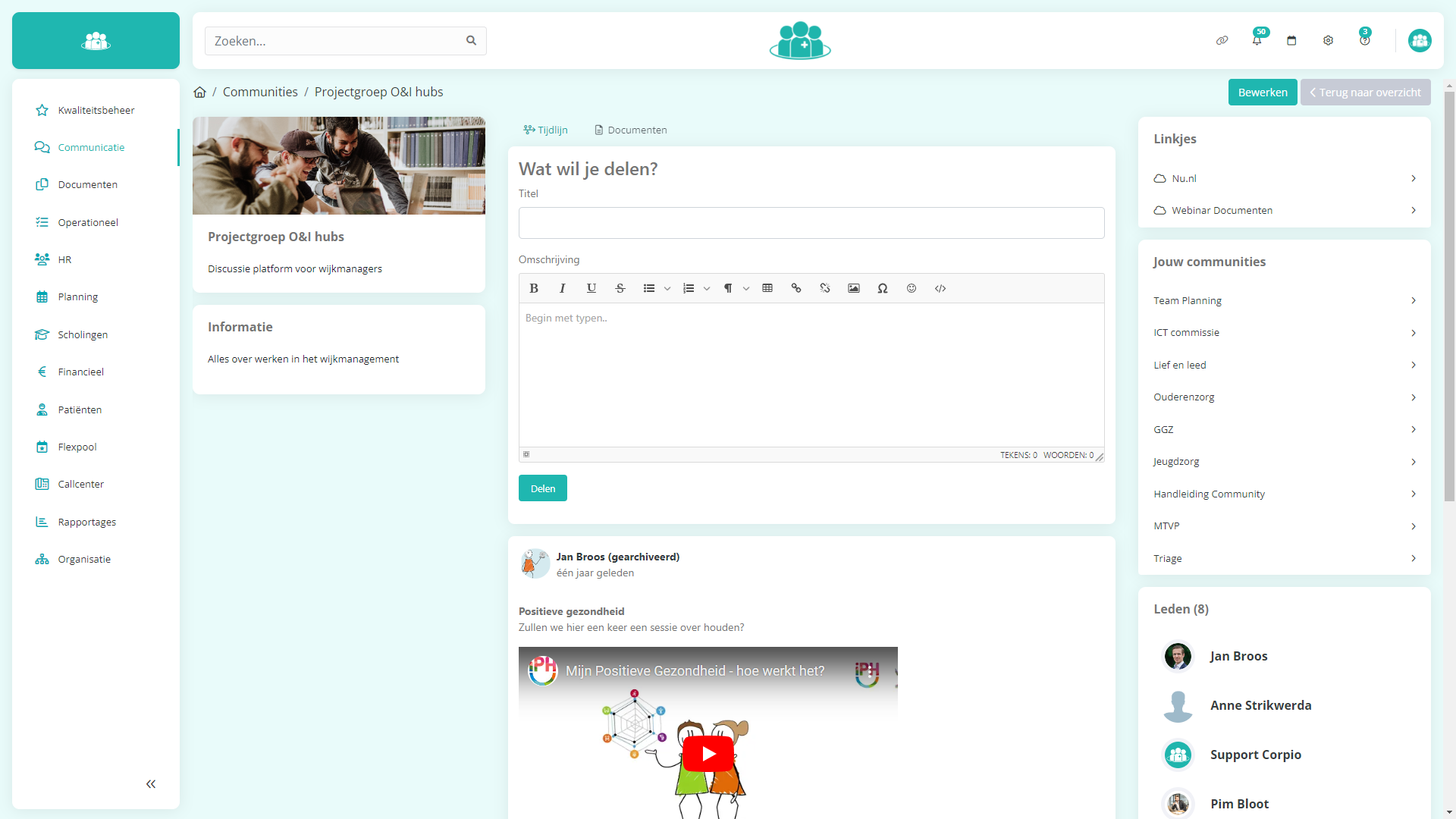Expand Ouderenzorg chevron
1456x819 pixels.
[x=1414, y=397]
